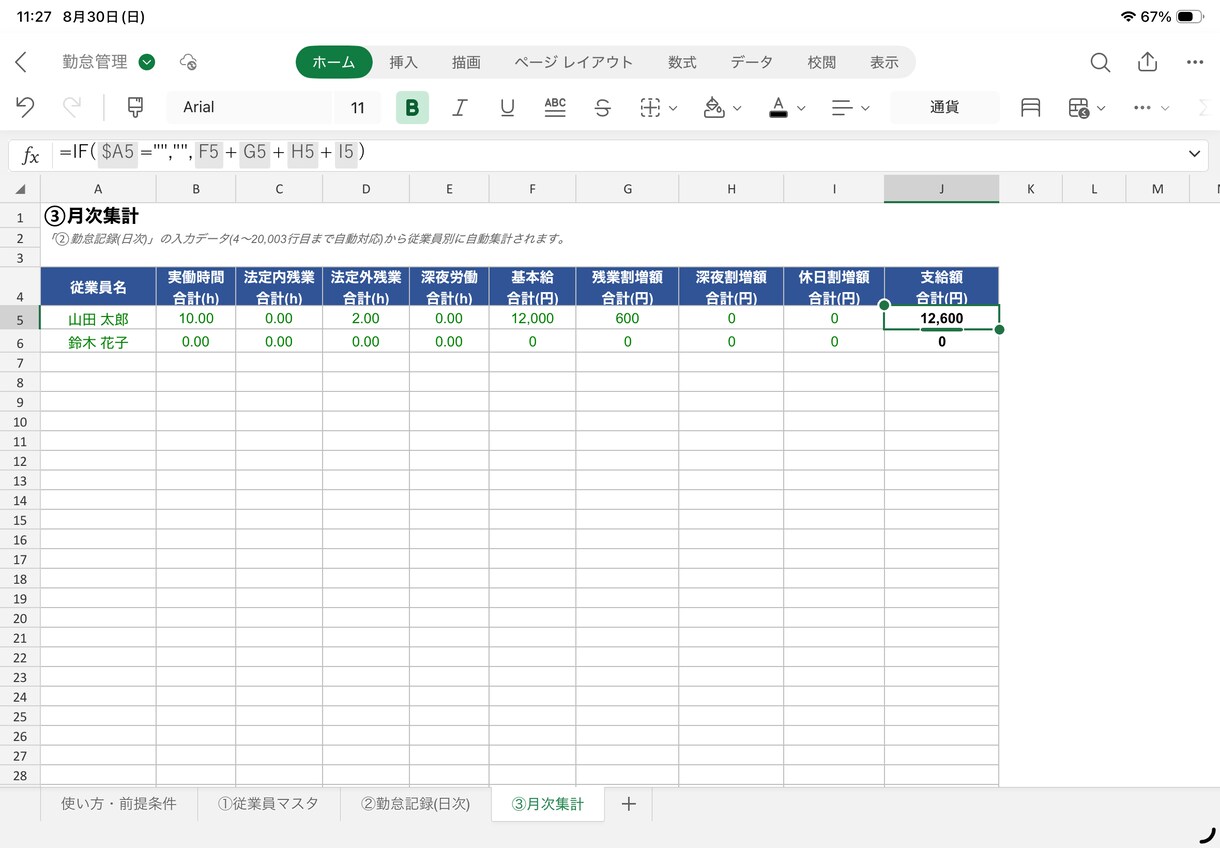Click the select-all corner triangle
Image resolution: width=1220 pixels, height=848 pixels.
click(x=20, y=189)
